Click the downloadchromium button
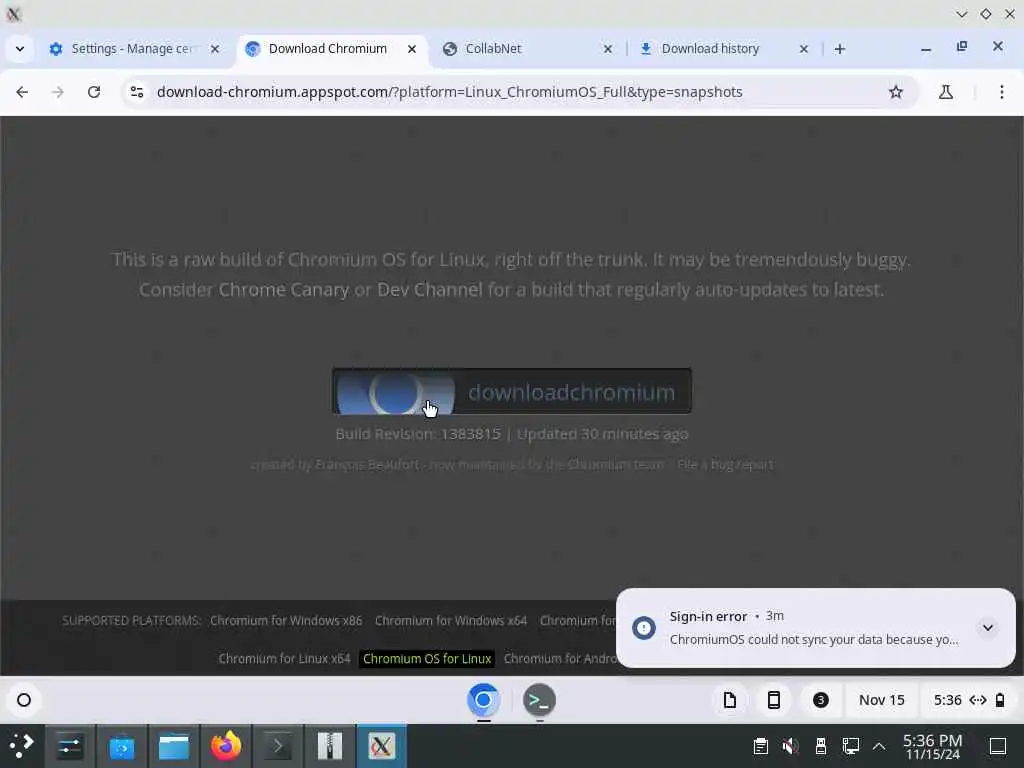Viewport: 1024px width, 768px height. coord(511,392)
